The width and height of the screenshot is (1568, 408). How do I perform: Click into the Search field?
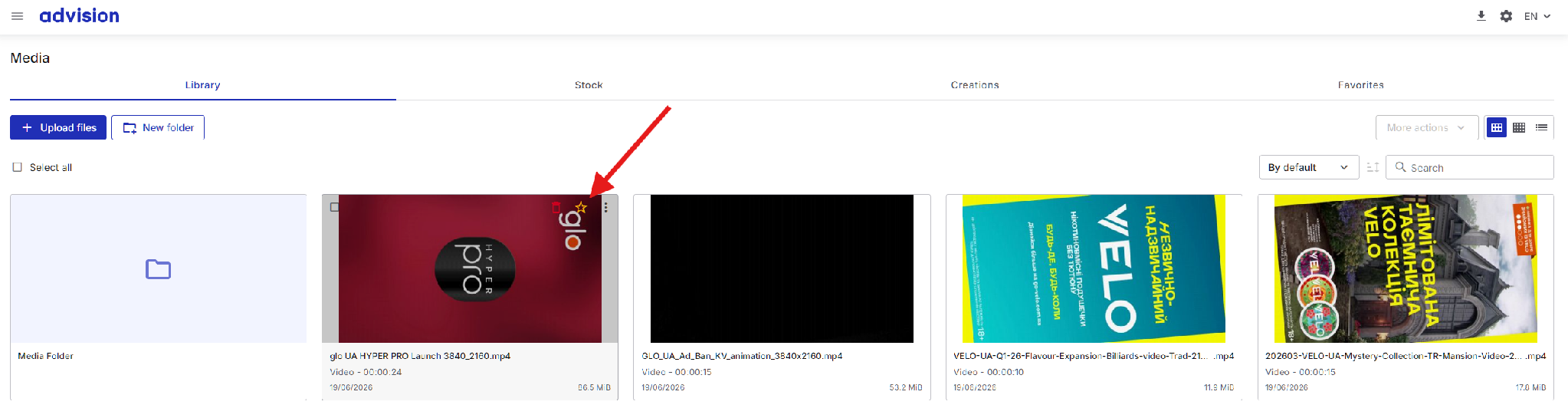tap(1470, 167)
